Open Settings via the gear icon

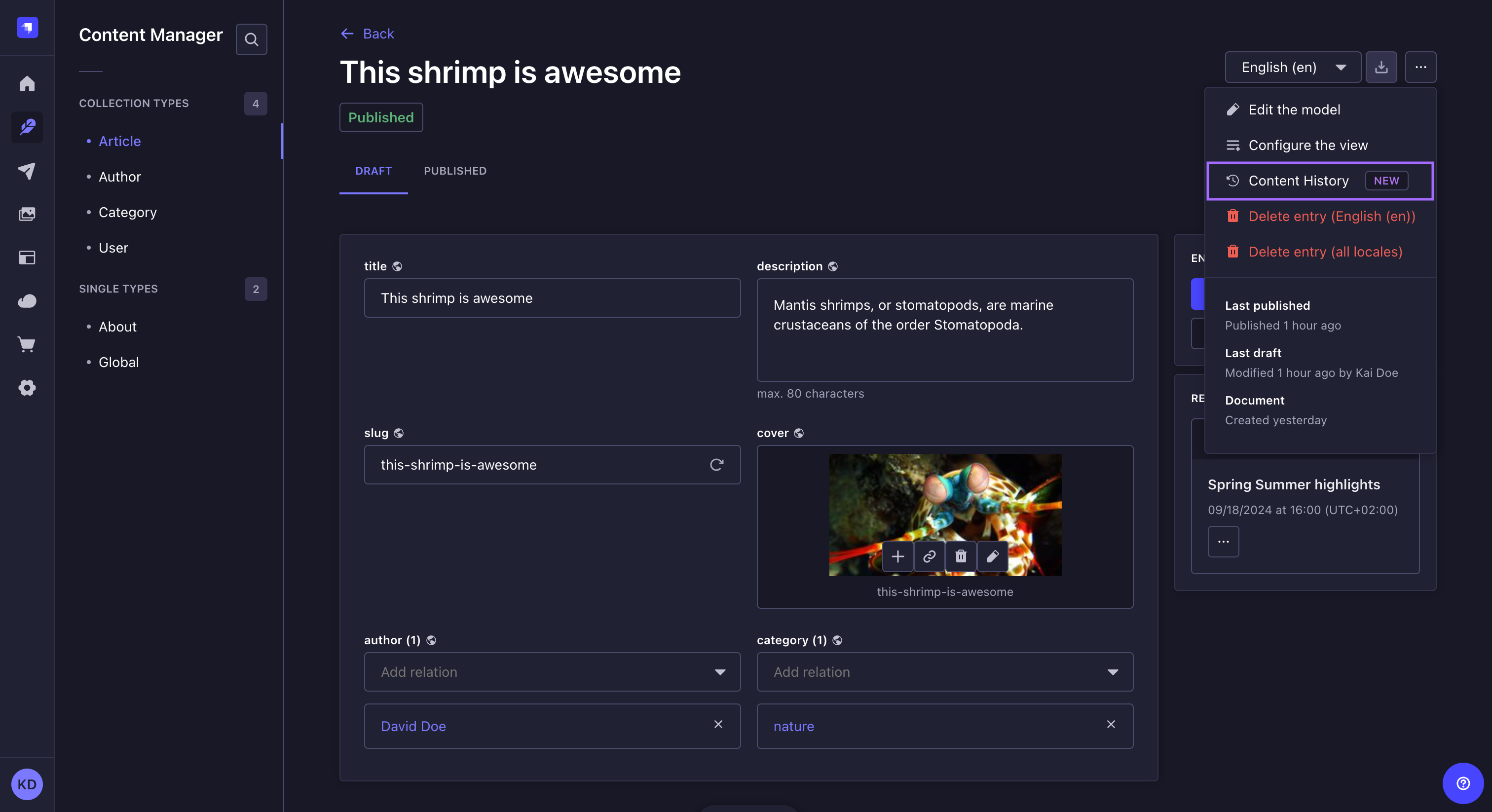[27, 388]
